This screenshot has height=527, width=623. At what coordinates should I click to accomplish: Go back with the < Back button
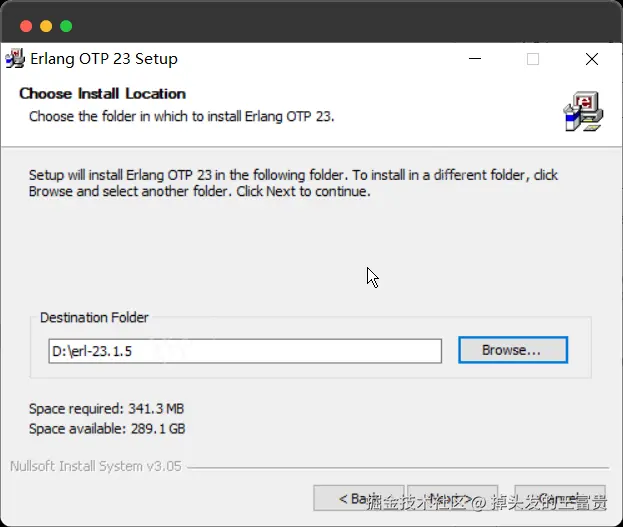coord(359,498)
